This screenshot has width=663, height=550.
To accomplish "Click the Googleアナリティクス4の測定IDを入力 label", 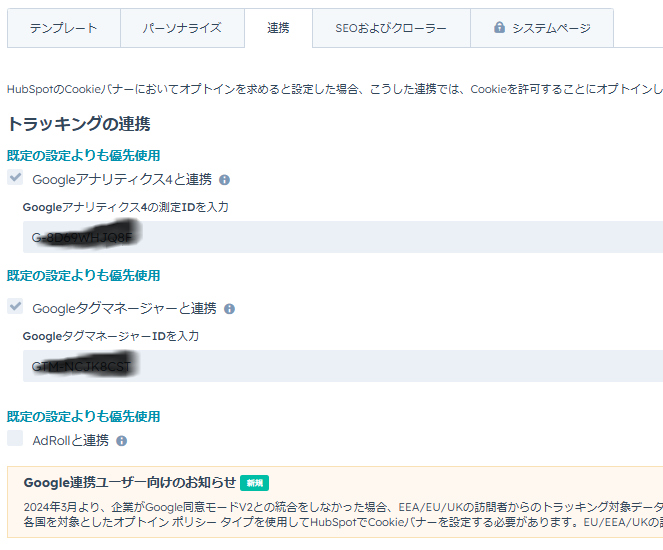I will (x=126, y=207).
